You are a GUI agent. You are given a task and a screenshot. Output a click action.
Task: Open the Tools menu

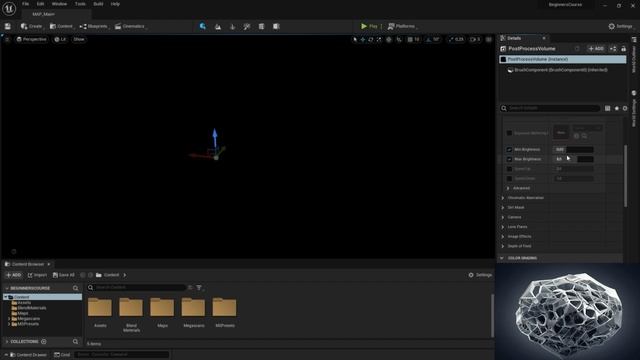80,4
